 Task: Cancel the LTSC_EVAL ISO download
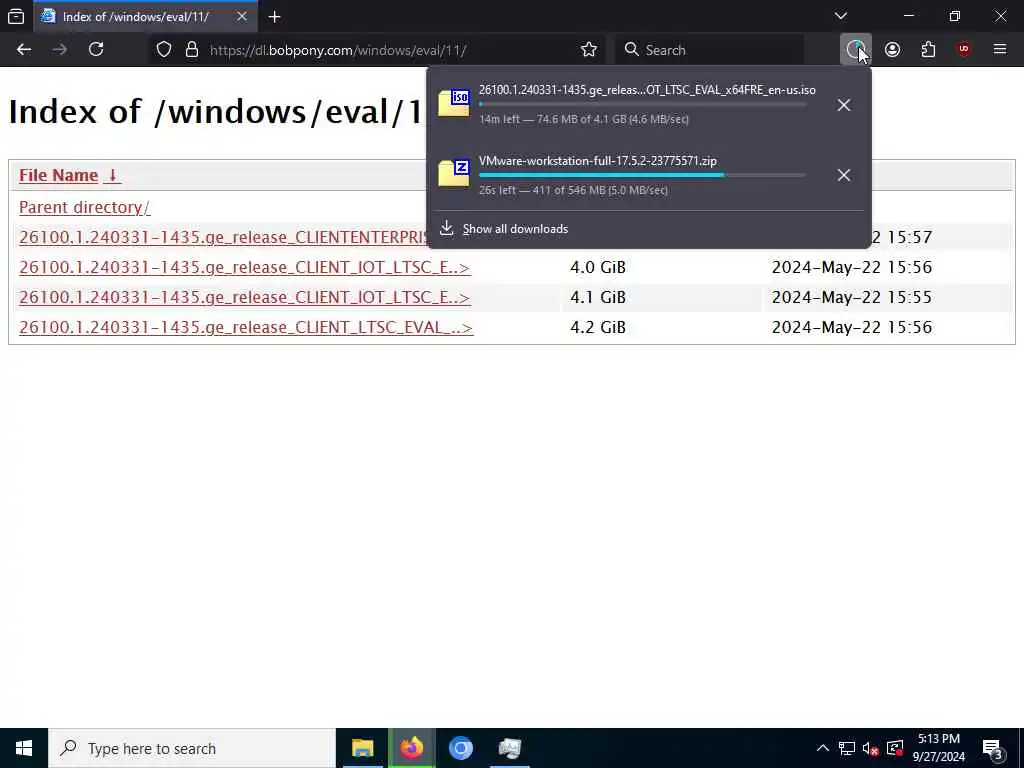point(844,104)
